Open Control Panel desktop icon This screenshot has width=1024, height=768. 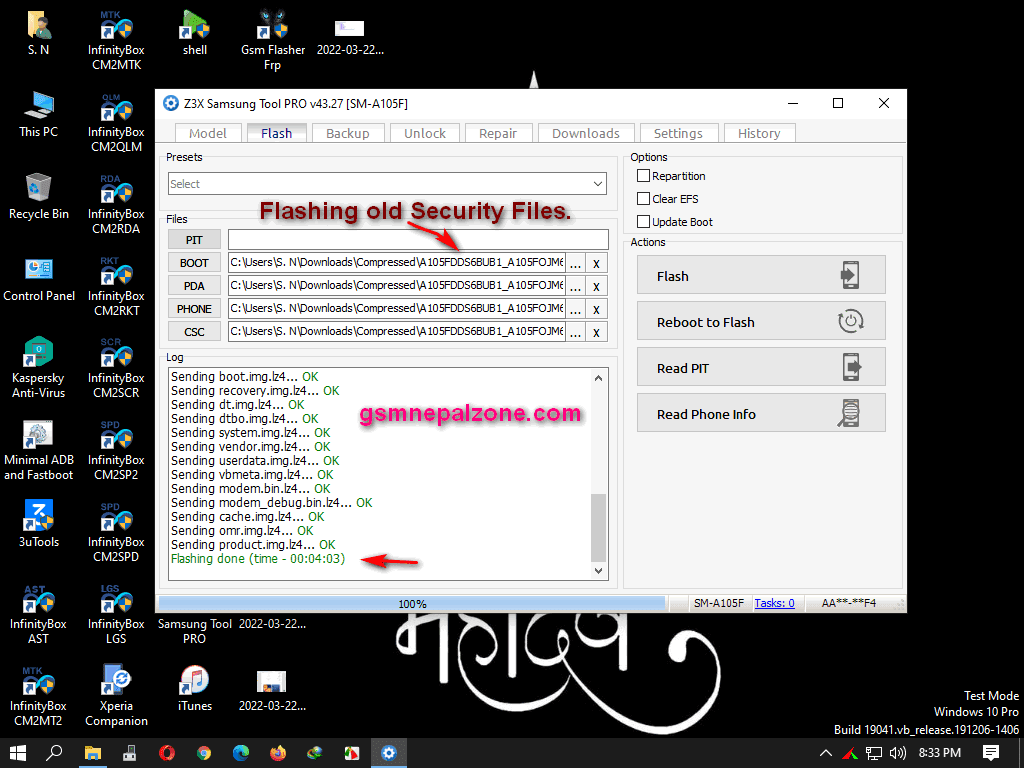click(39, 279)
